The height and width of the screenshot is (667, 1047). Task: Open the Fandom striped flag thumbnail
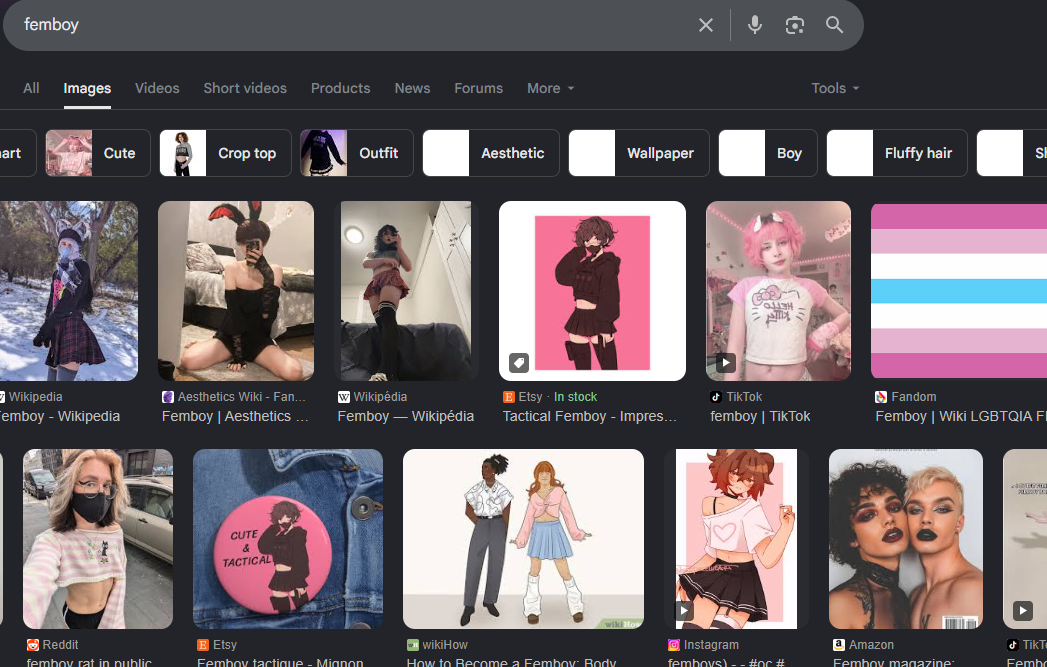tap(959, 291)
